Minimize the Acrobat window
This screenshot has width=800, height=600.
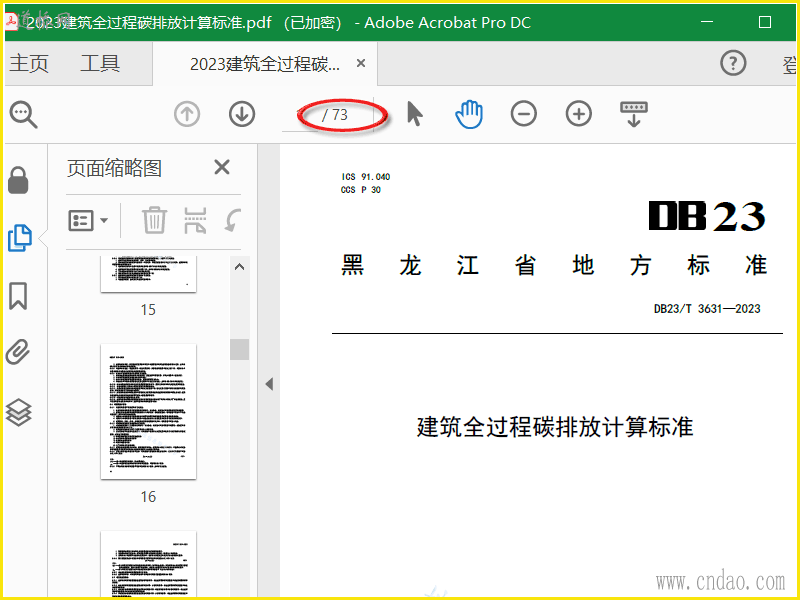tap(707, 22)
